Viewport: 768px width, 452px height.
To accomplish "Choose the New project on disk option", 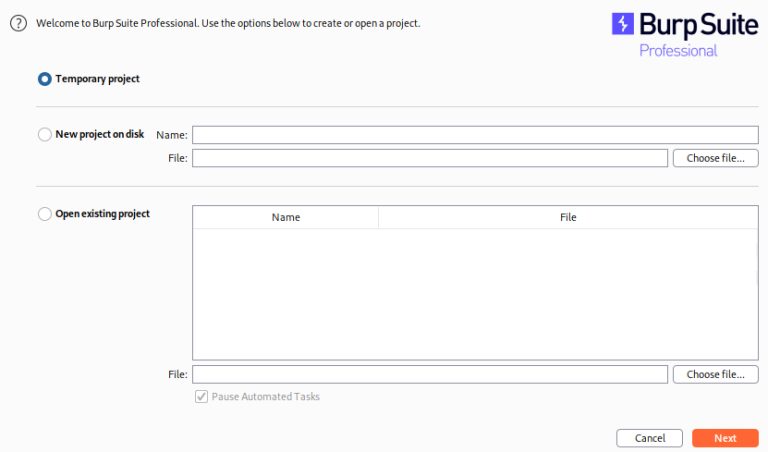I will tap(45, 134).
